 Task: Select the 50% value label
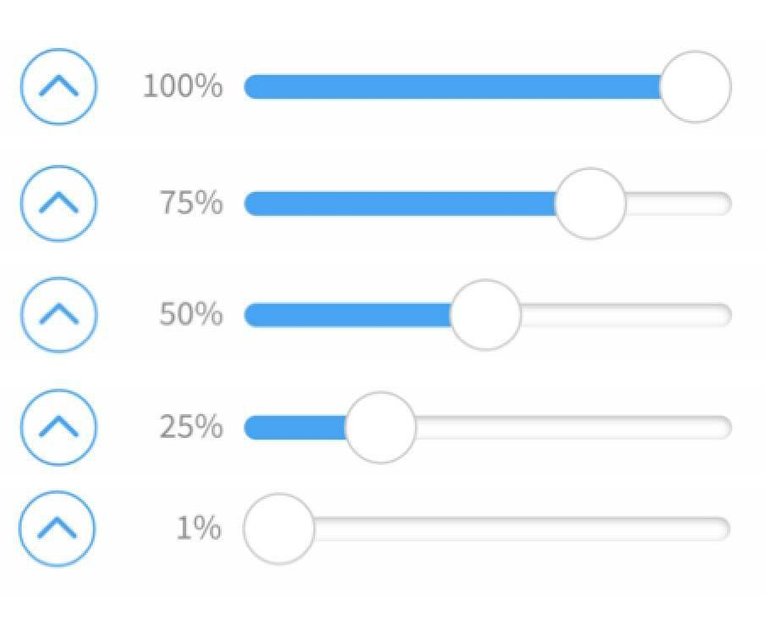(x=191, y=315)
